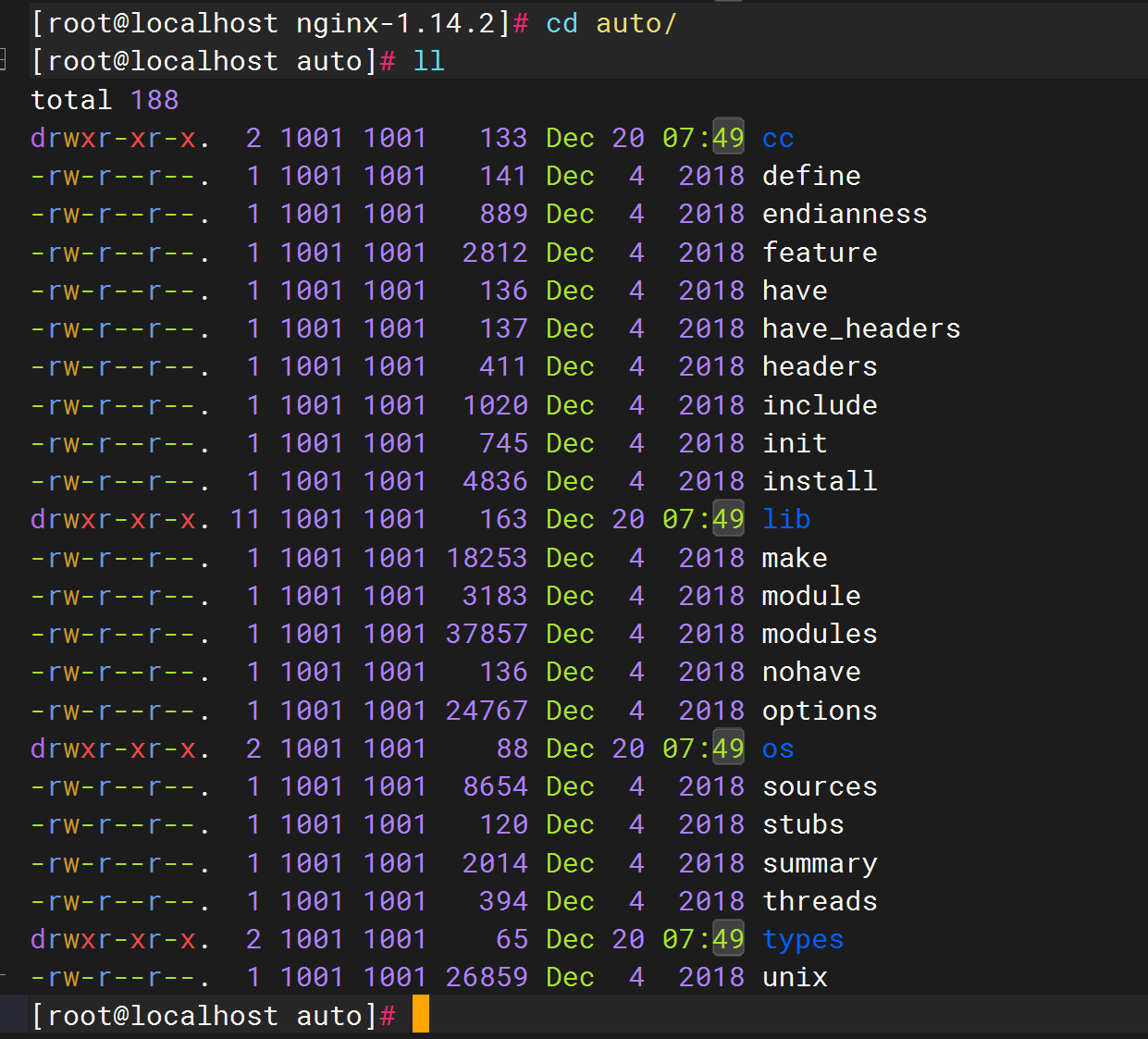
Task: Select the size value '745' for init
Action: click(x=503, y=443)
